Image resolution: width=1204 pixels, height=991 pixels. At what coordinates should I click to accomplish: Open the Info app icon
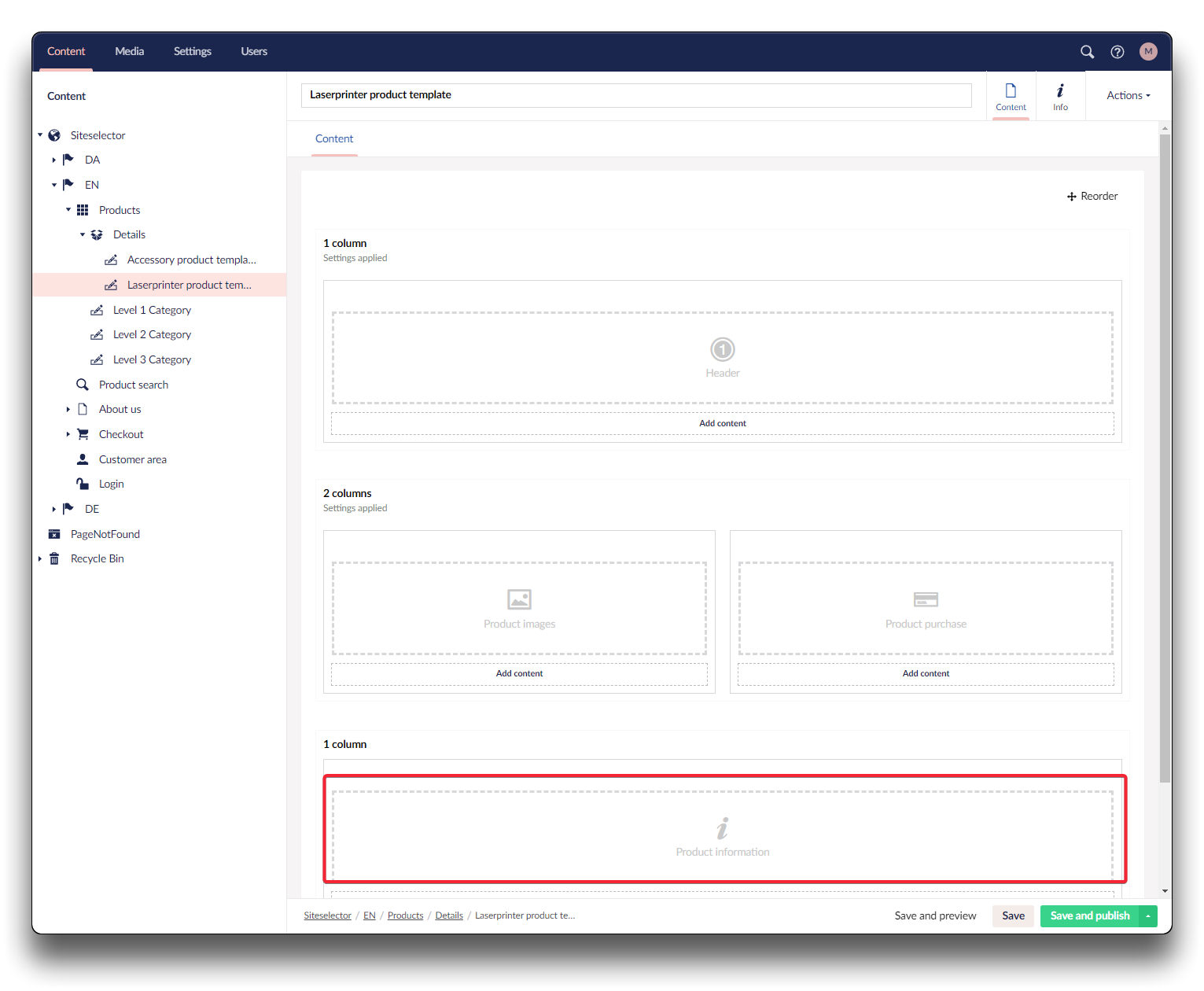click(1060, 97)
